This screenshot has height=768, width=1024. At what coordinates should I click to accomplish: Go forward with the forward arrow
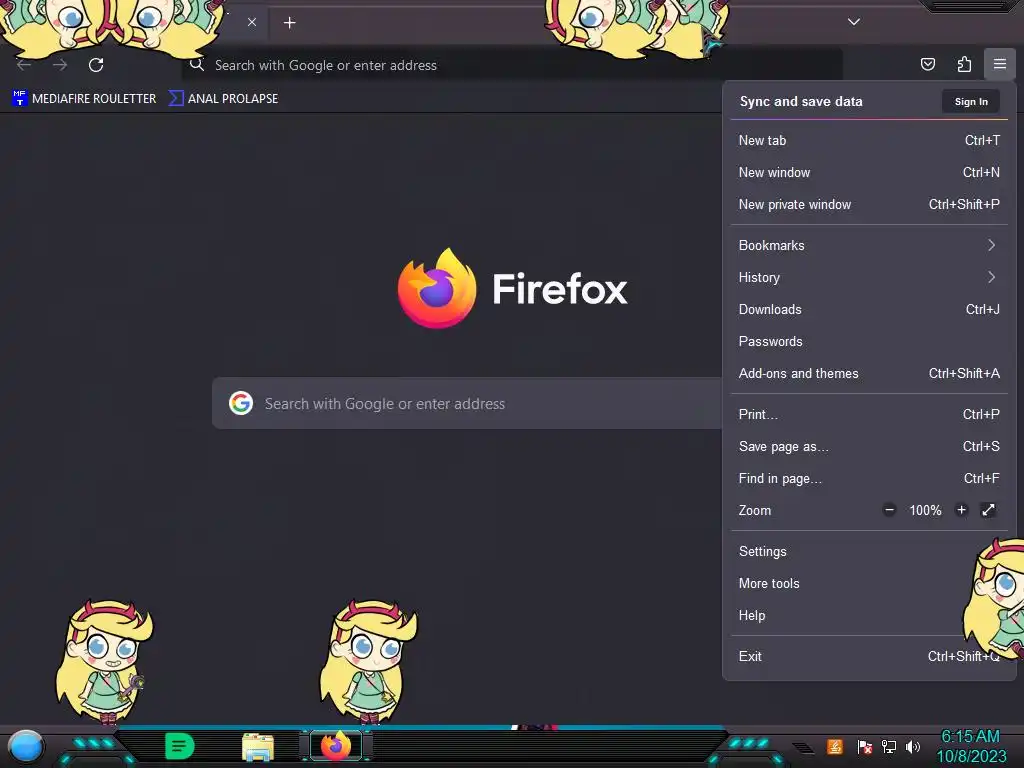click(60, 65)
